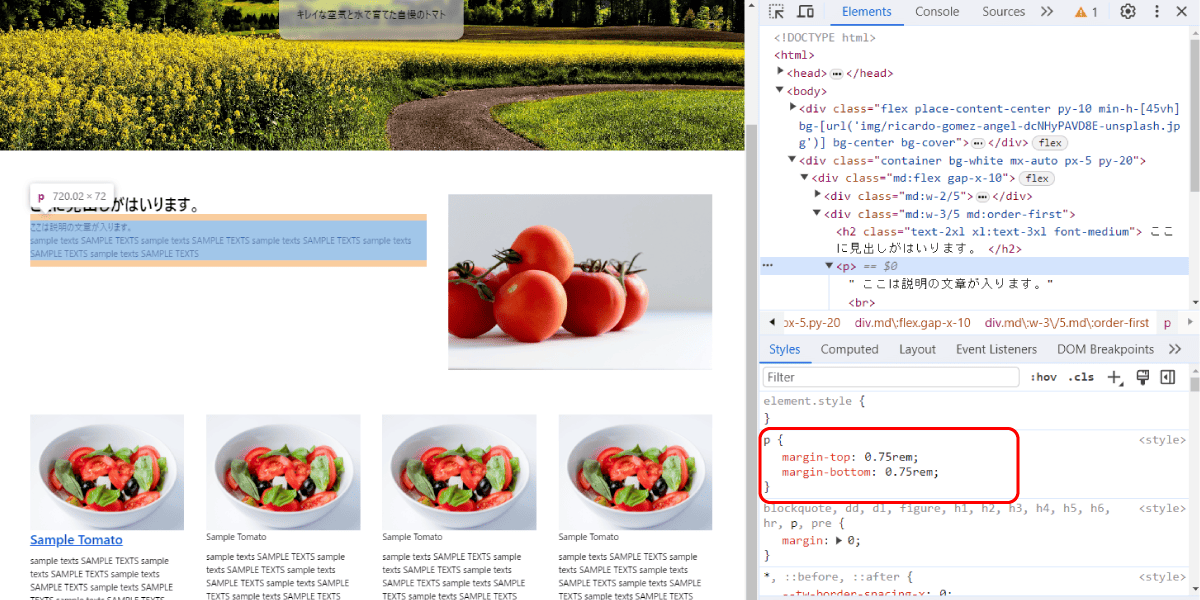Focus the Styles Filter input field

[x=892, y=377]
